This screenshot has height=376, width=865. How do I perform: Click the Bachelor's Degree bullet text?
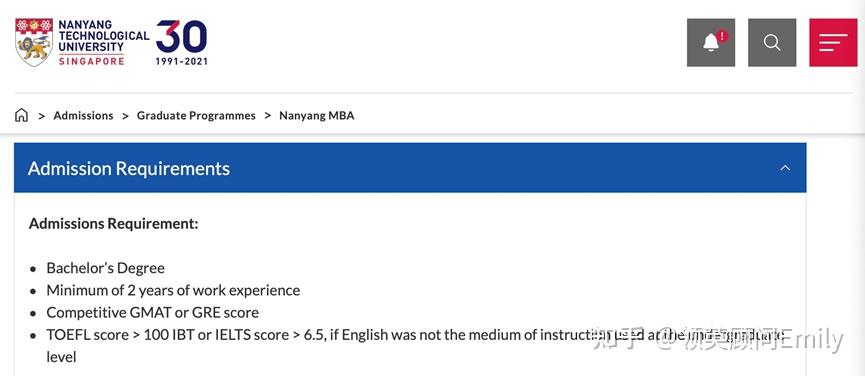click(x=105, y=268)
